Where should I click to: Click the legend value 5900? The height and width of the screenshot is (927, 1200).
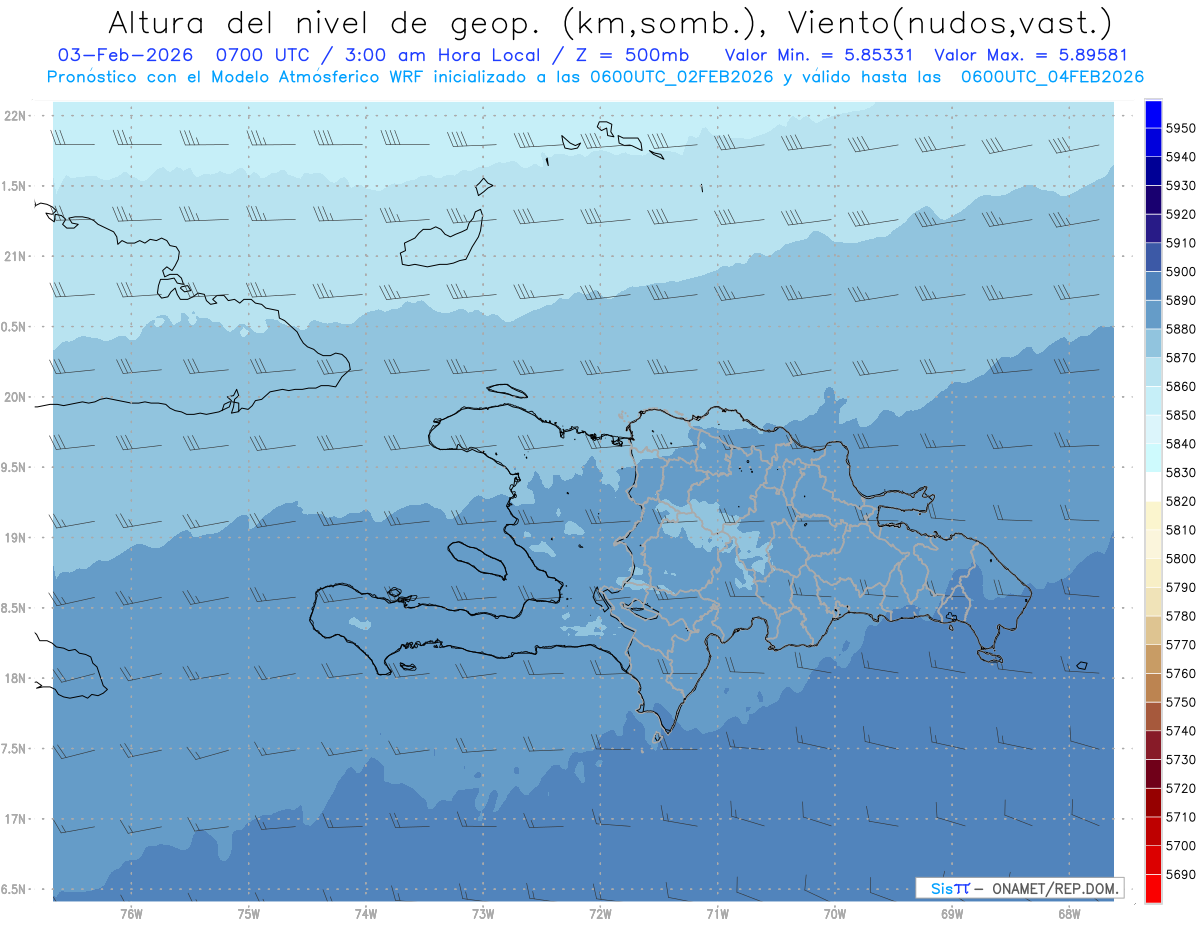[1181, 271]
